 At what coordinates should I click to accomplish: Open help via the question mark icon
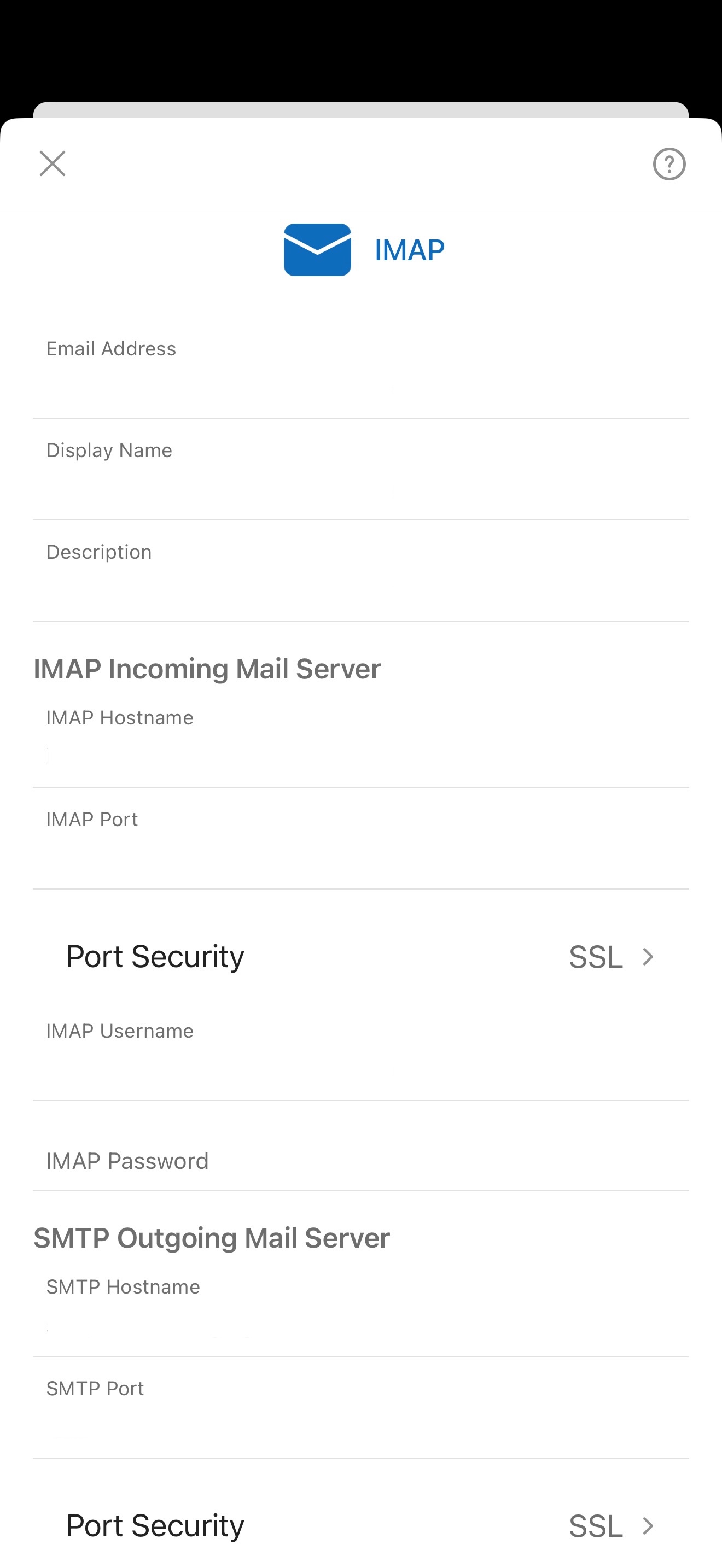click(669, 163)
